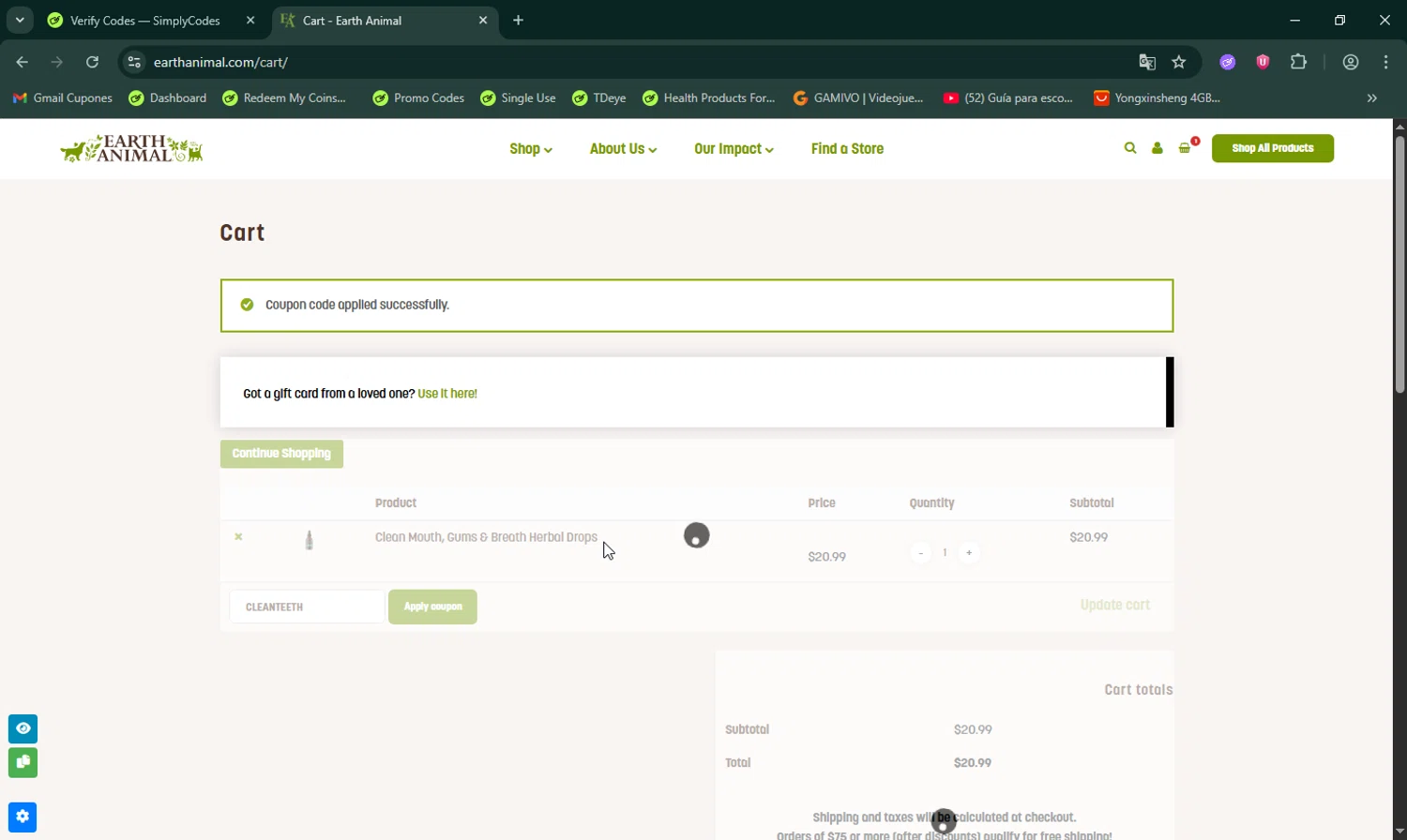Click Update cart button

(1115, 606)
